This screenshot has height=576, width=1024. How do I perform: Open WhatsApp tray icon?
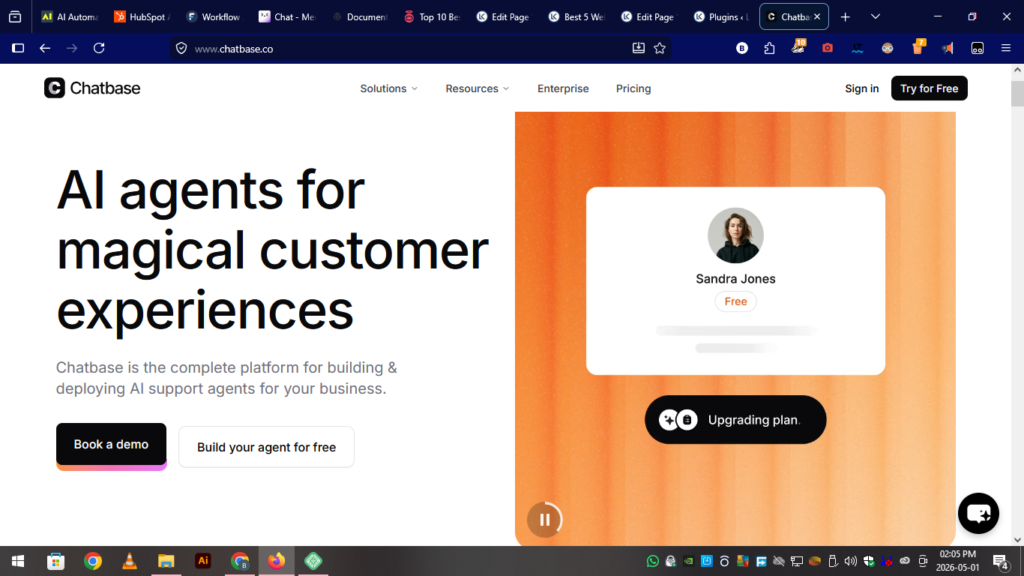[x=652, y=561]
